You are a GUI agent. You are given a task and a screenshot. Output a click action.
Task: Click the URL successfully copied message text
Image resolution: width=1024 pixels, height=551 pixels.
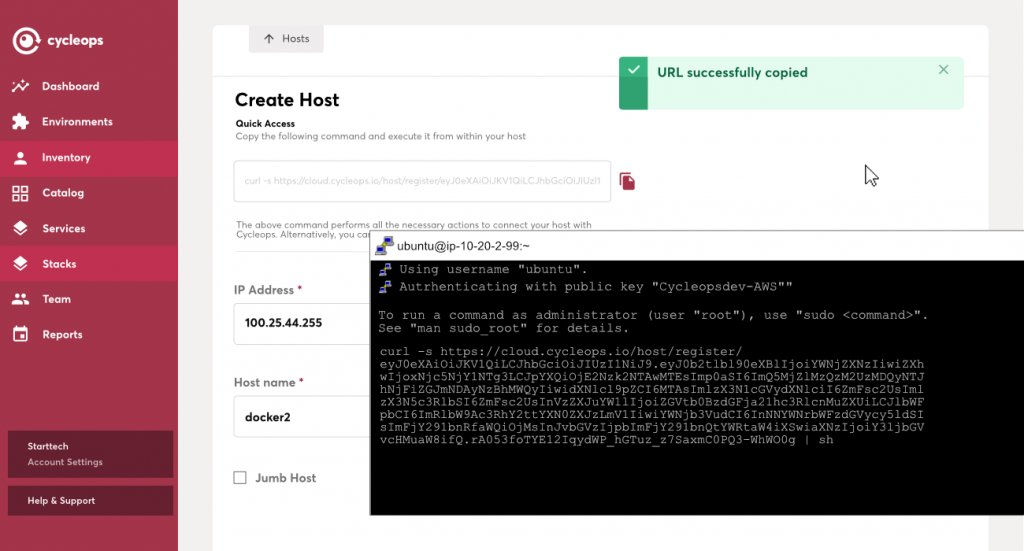click(732, 72)
